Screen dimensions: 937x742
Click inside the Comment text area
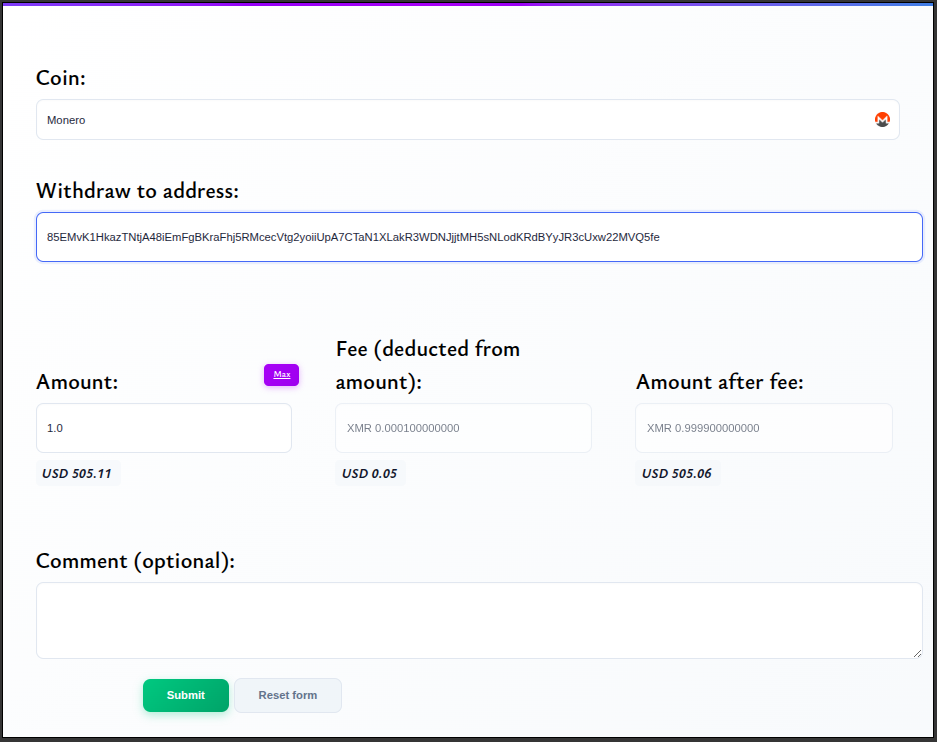pyautogui.click(x=478, y=620)
